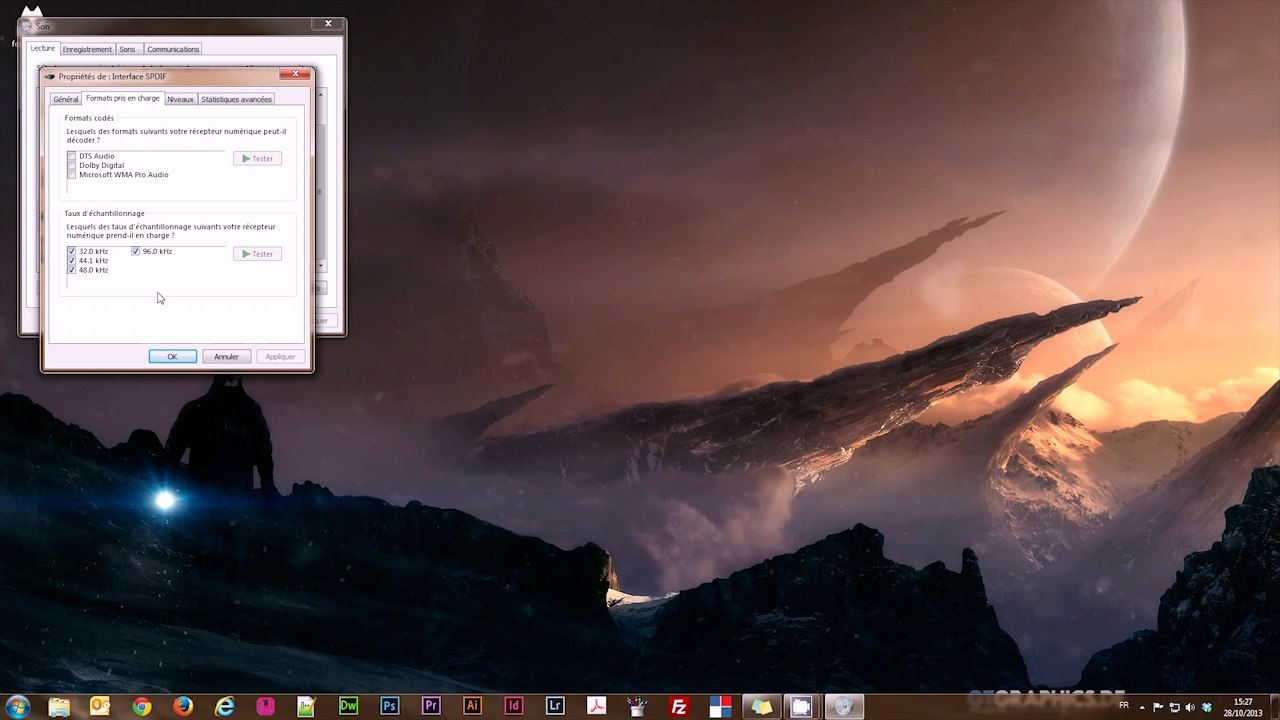Viewport: 1280px width, 720px height.
Task: Click the Appliquer button
Action: pyautogui.click(x=280, y=357)
